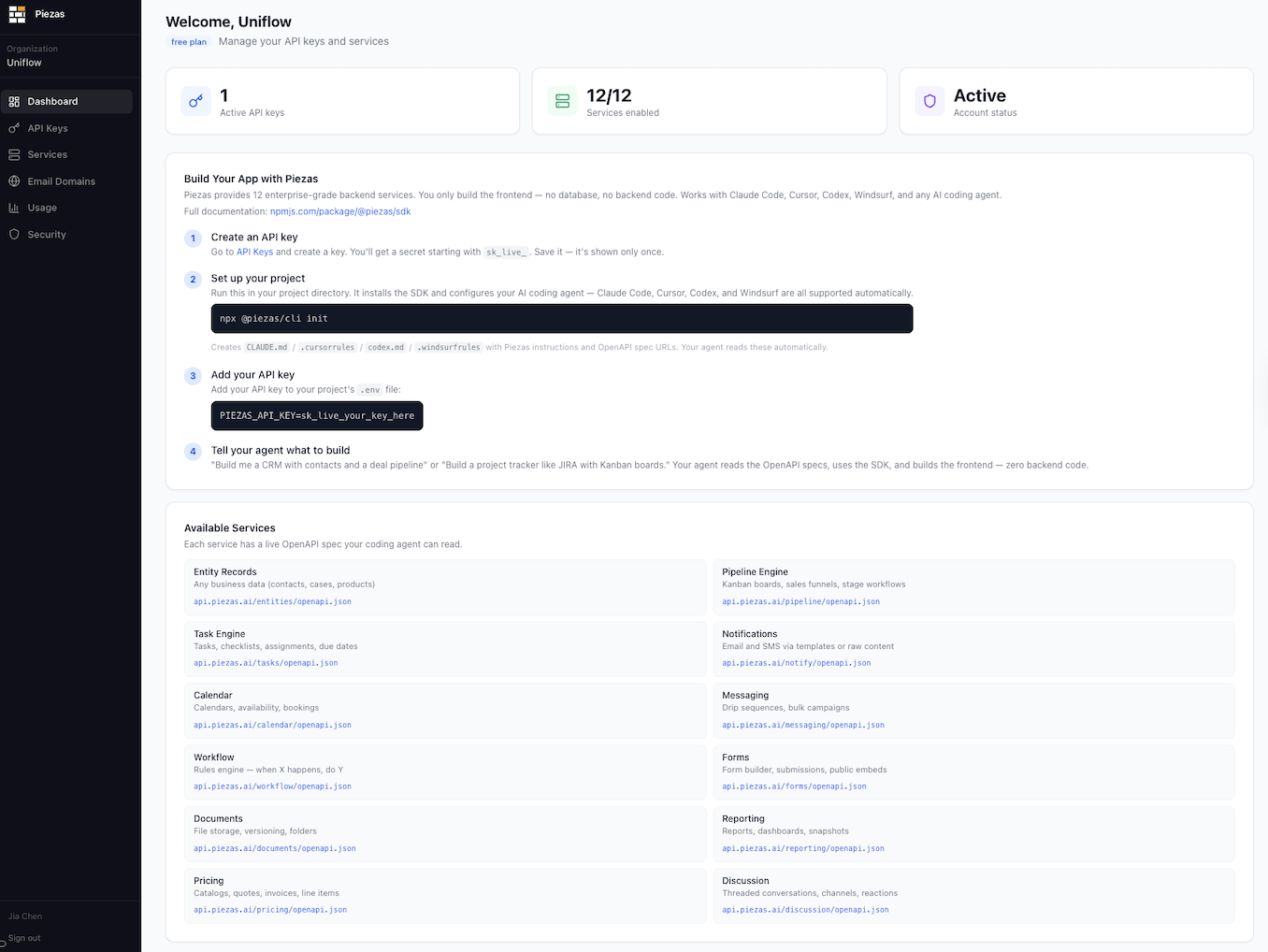1268x952 pixels.
Task: Click the PIEZAS_API_KEY env code block
Action: pos(317,416)
